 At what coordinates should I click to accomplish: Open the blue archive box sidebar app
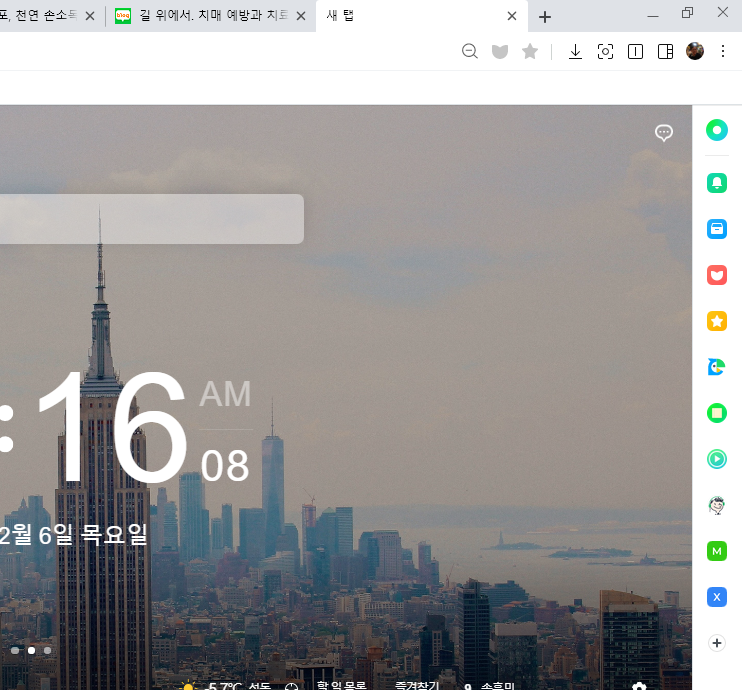pyautogui.click(x=716, y=229)
